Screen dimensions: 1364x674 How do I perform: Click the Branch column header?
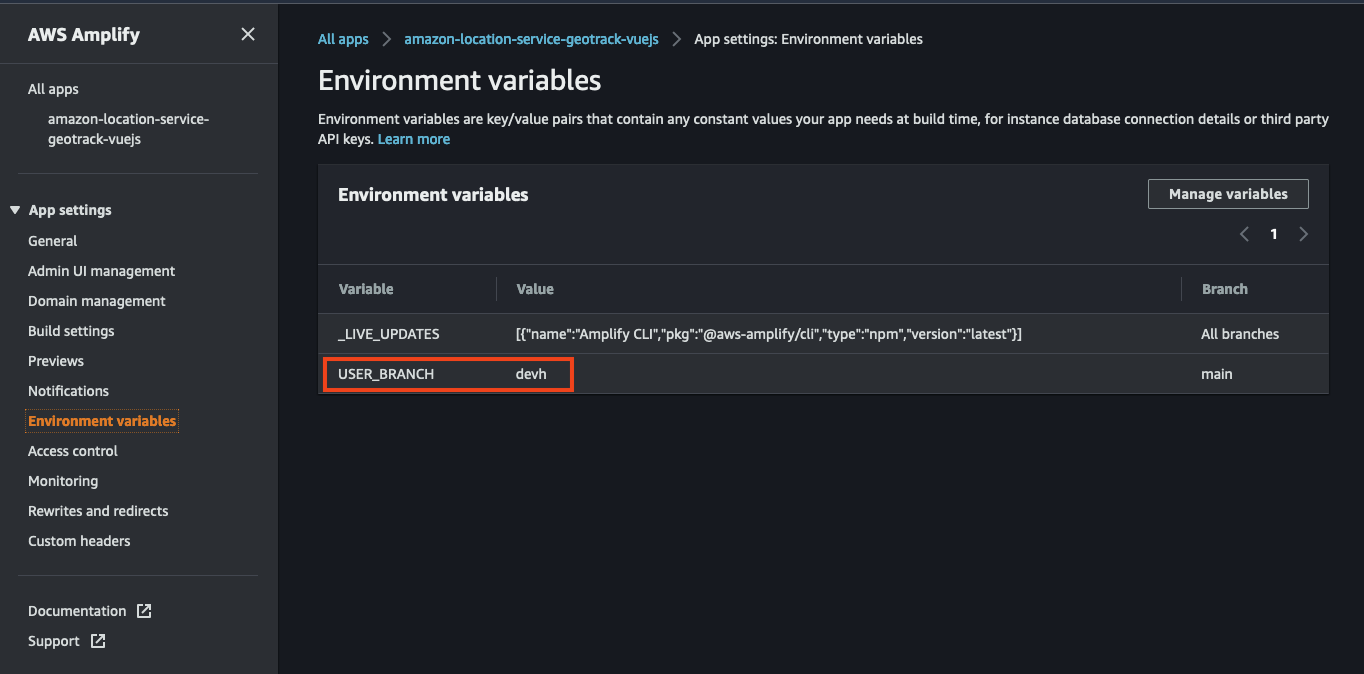tap(1224, 289)
